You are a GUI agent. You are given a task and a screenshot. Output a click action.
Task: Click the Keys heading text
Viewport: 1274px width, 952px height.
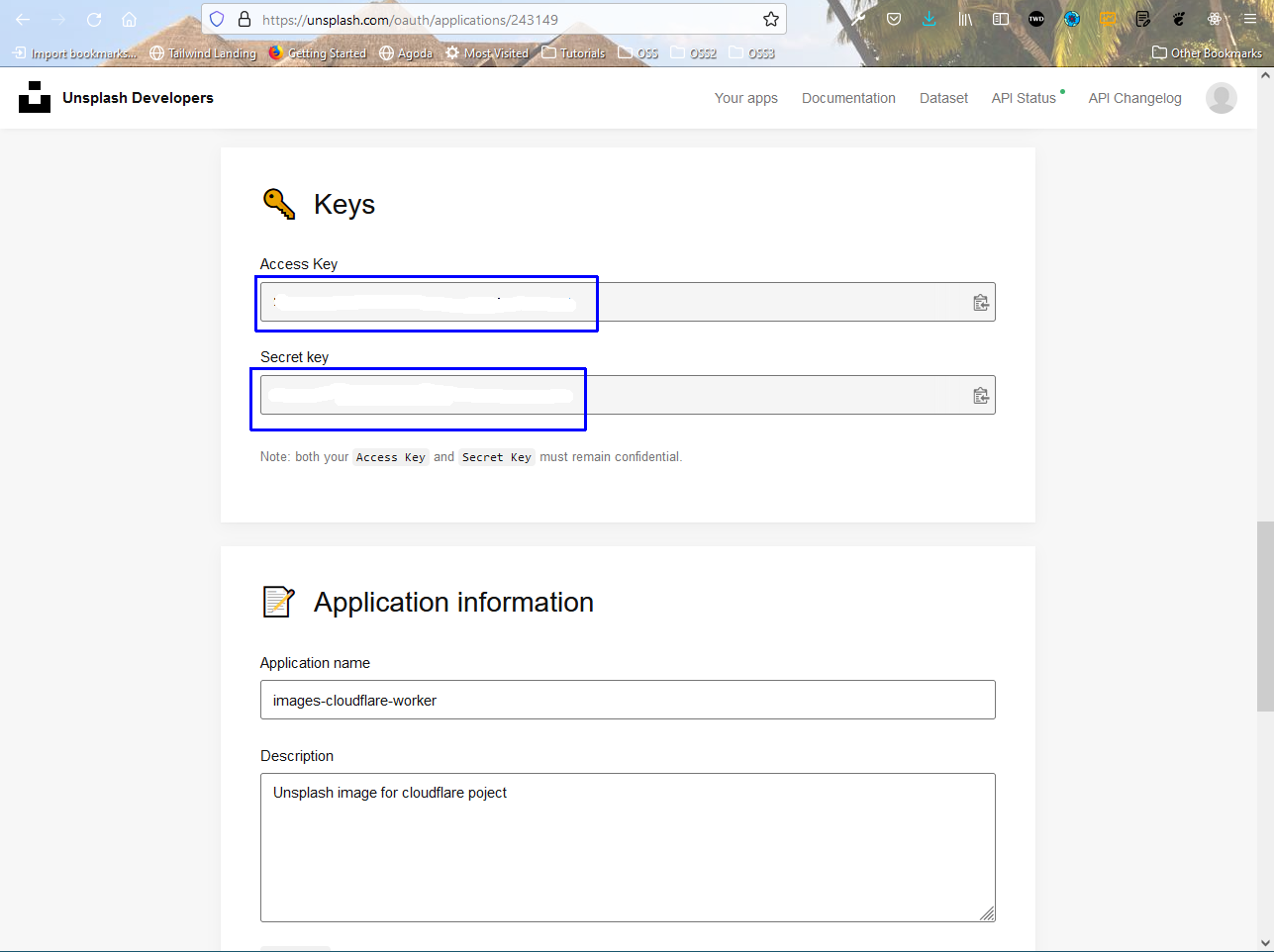click(344, 204)
